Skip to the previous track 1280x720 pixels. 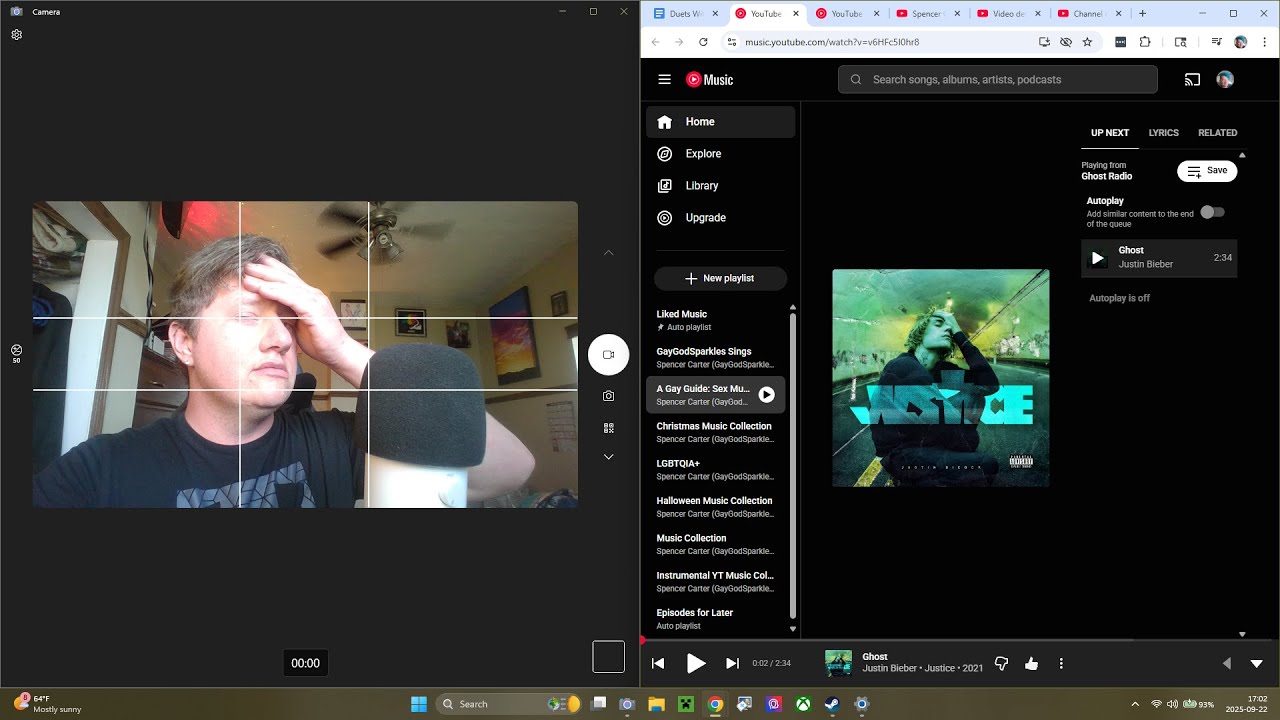[x=658, y=663]
